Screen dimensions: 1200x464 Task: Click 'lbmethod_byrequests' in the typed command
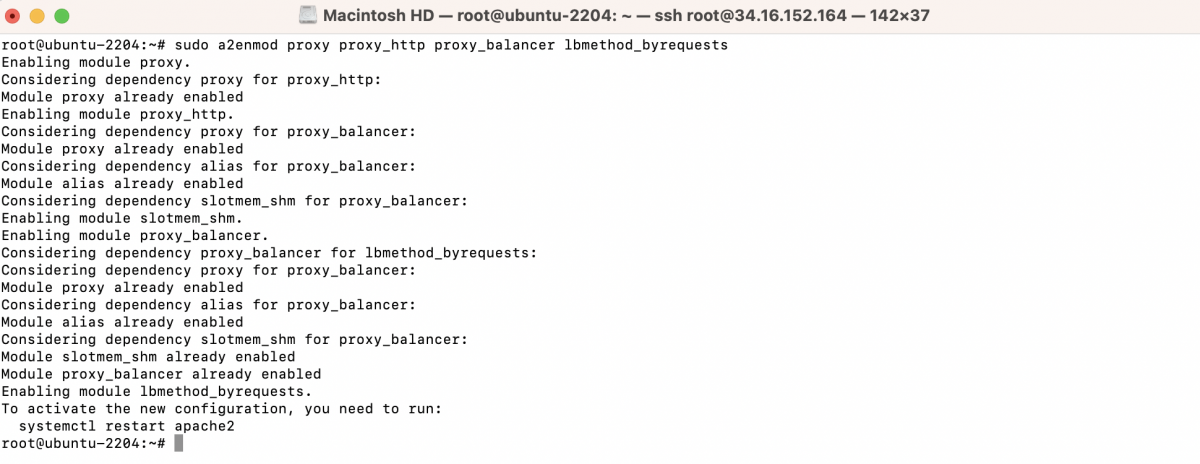[646, 46]
